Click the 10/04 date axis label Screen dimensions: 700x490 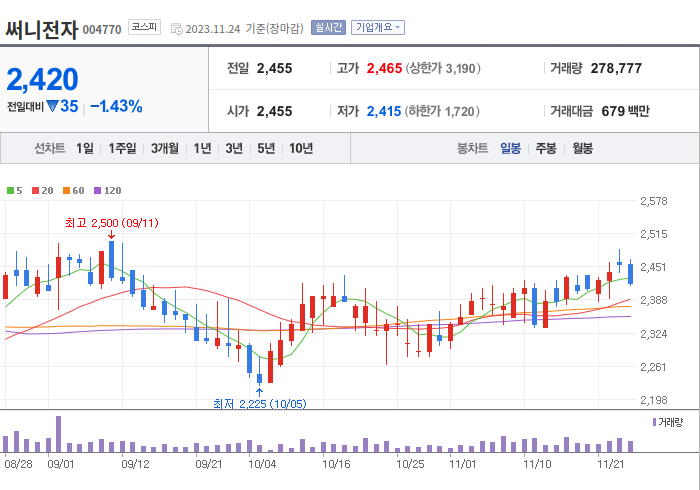[262, 464]
